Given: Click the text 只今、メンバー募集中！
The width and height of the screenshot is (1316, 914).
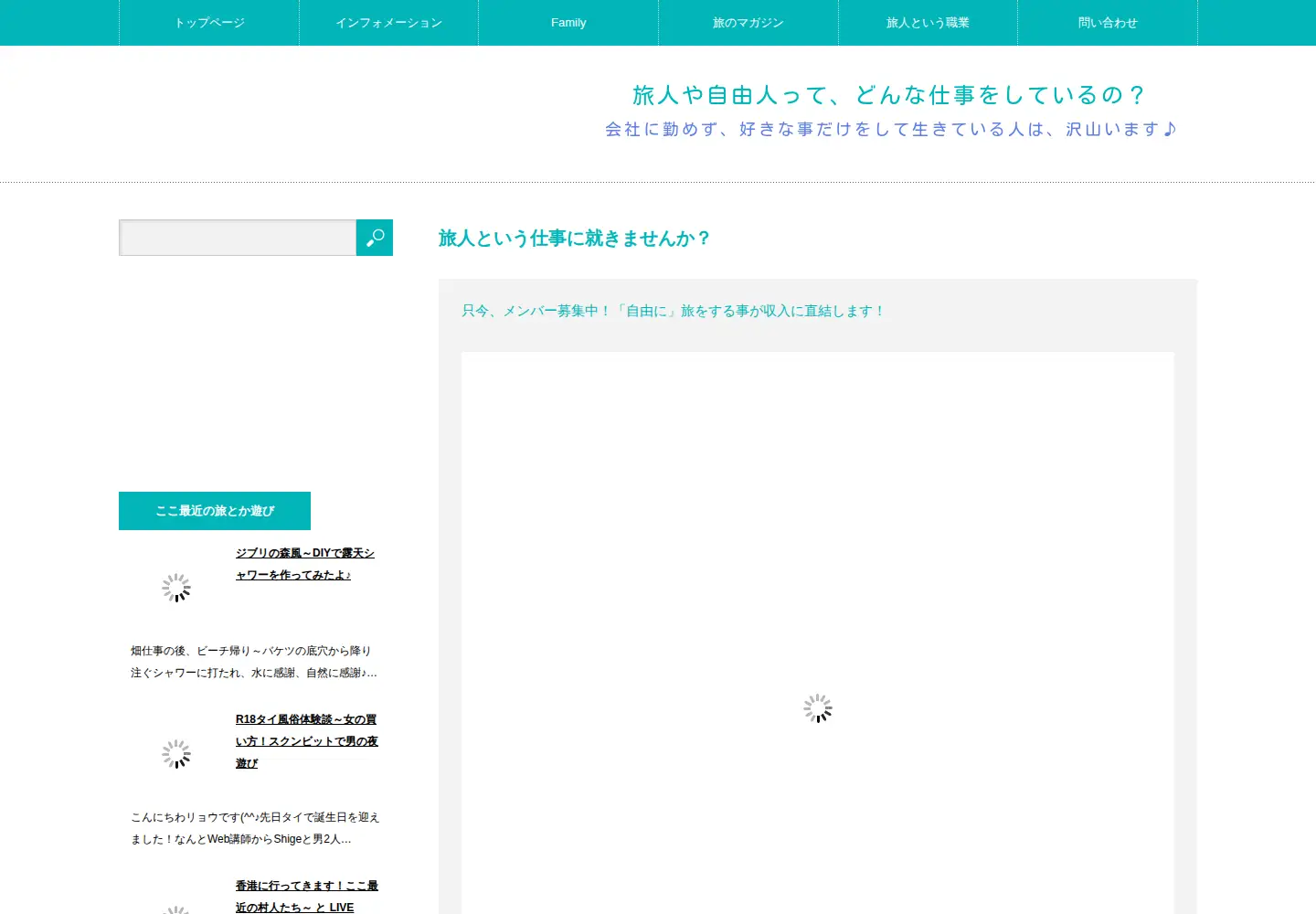Looking at the screenshot, I should point(536,311).
